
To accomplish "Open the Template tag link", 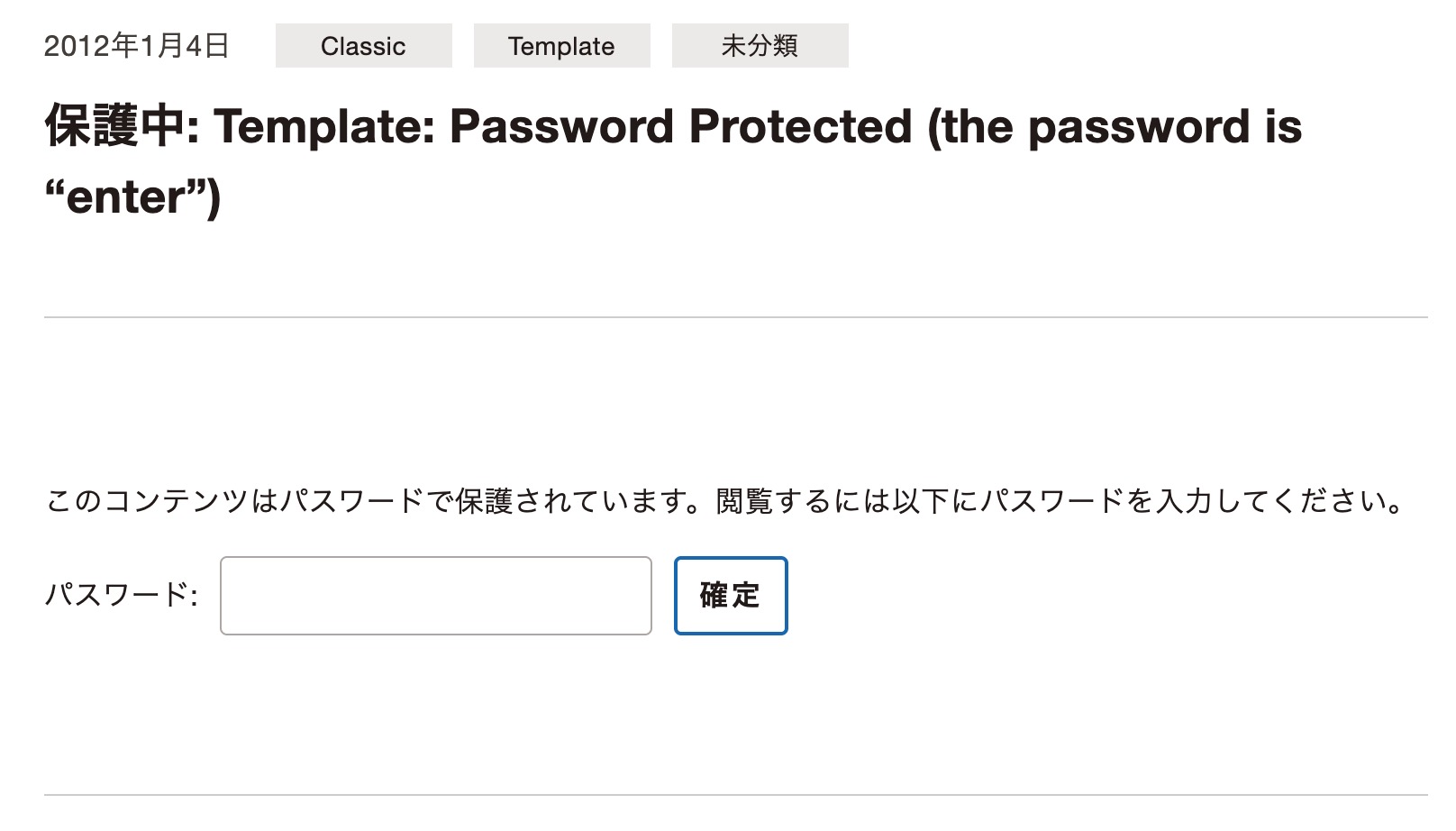I will (x=561, y=46).
